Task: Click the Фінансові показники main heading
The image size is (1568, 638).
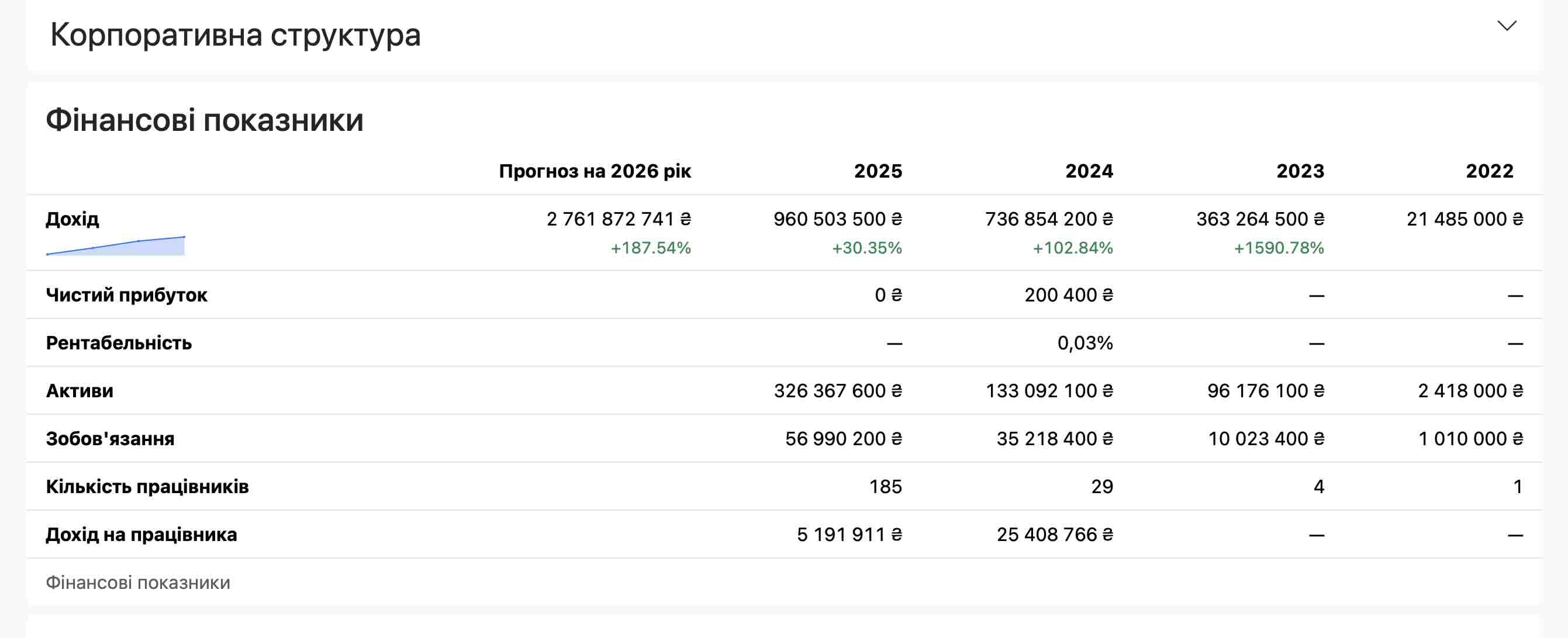Action: [205, 120]
